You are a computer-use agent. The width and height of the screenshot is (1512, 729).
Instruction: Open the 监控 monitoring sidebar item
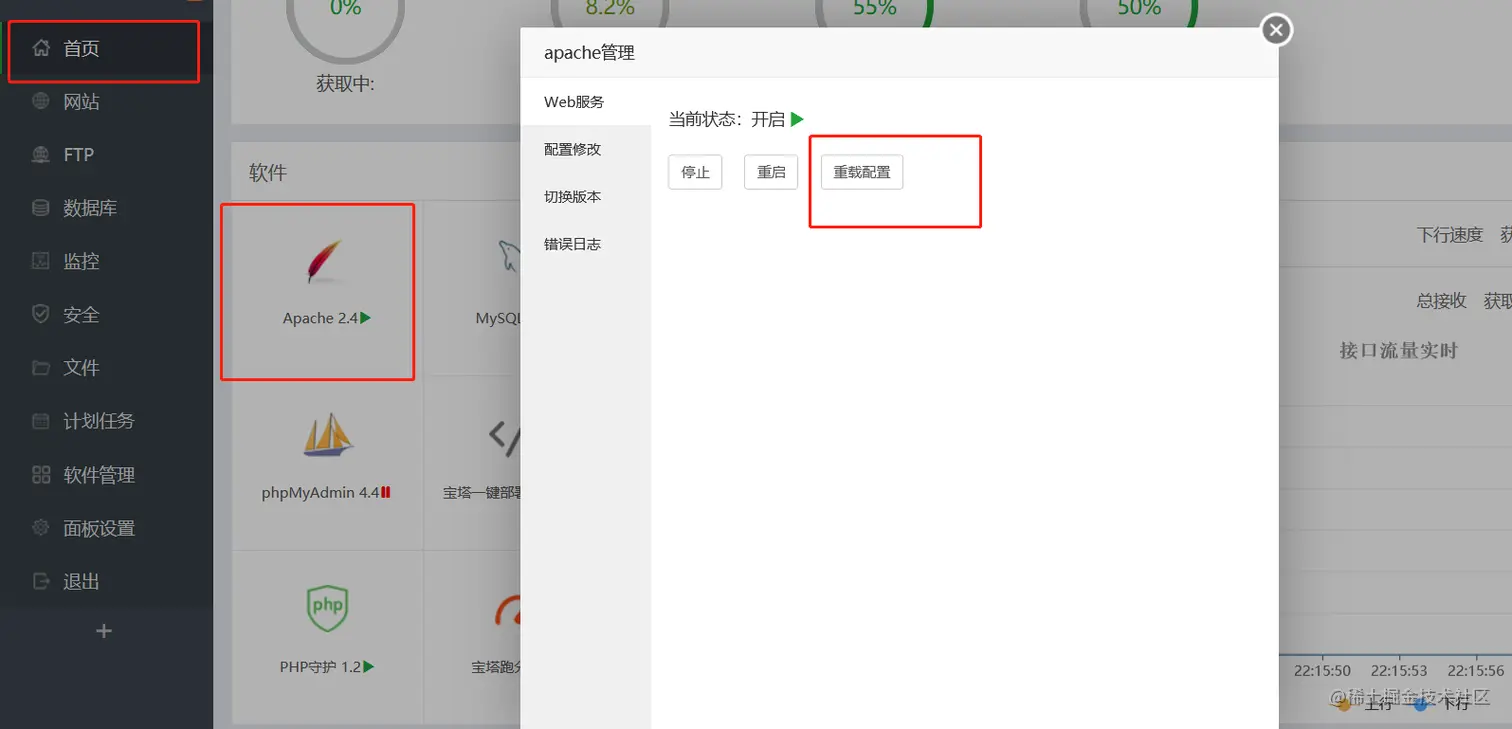pos(106,261)
